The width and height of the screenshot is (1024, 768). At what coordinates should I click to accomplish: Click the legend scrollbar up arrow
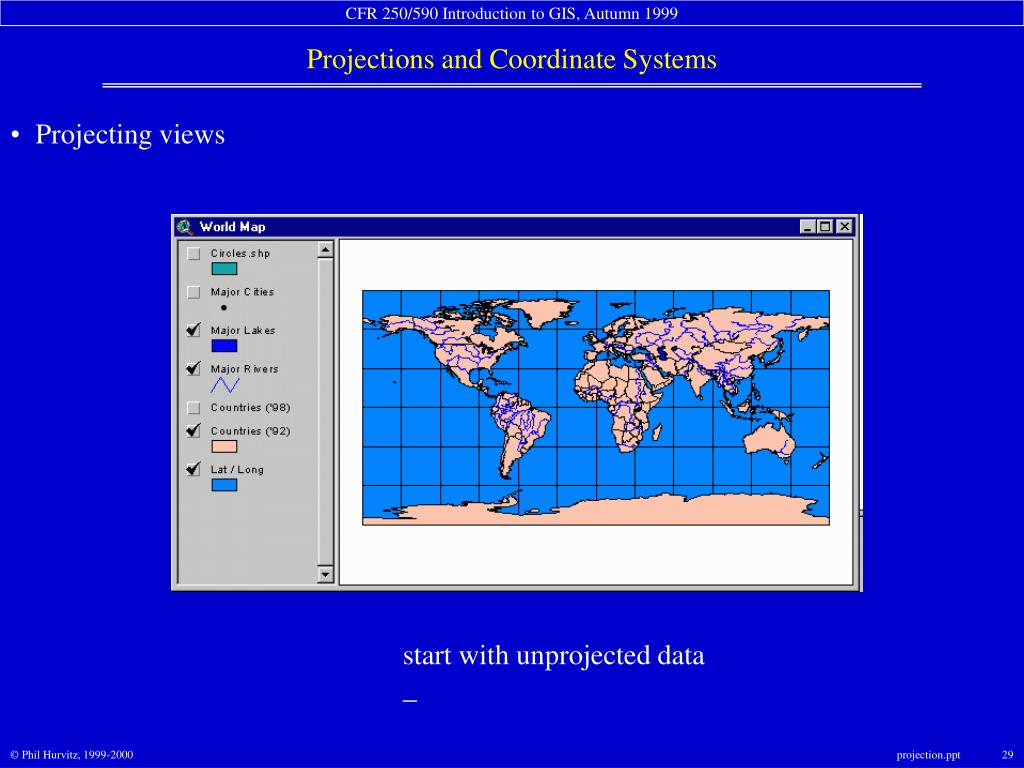click(325, 249)
